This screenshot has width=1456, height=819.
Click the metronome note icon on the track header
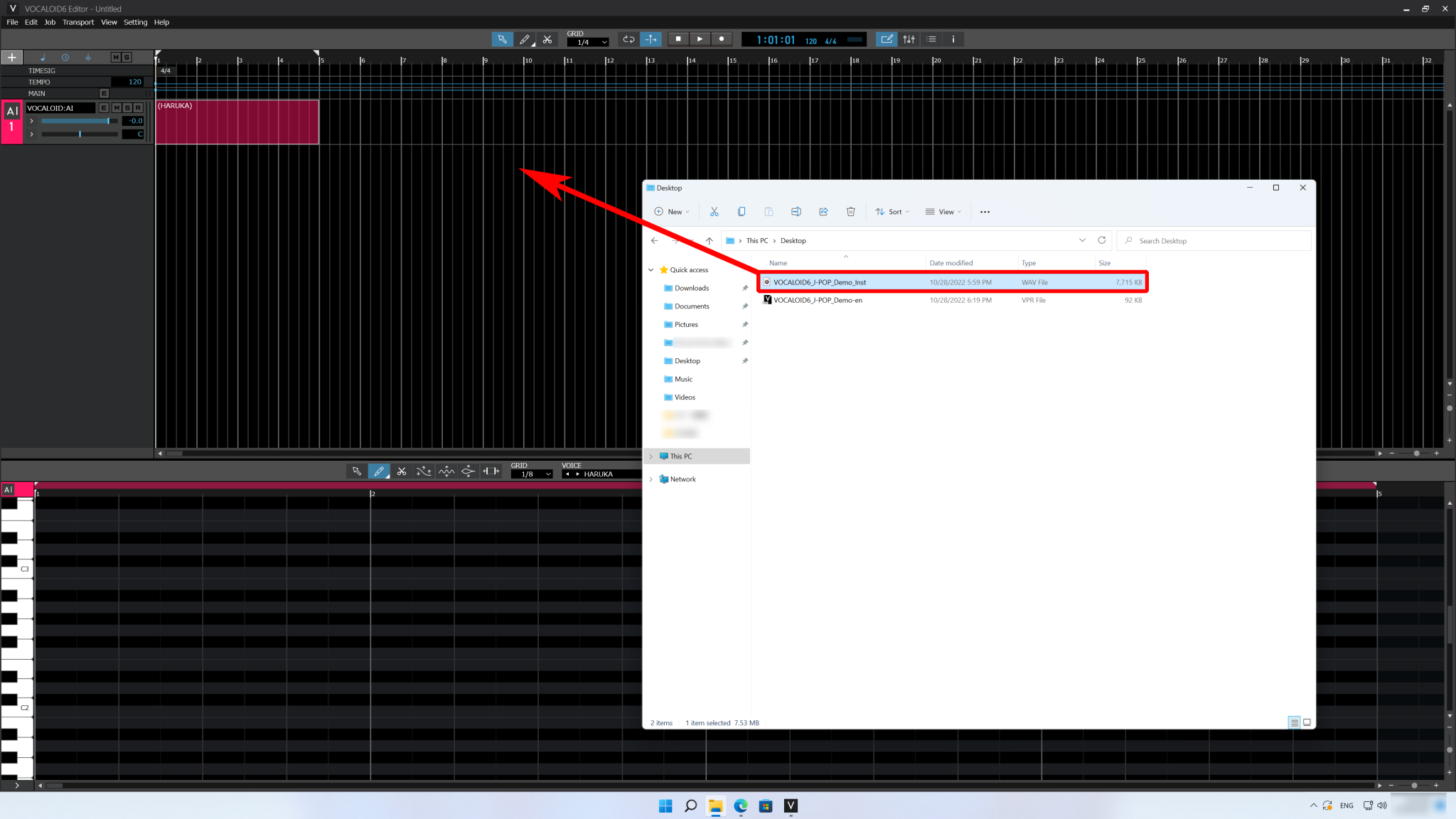(x=43, y=58)
